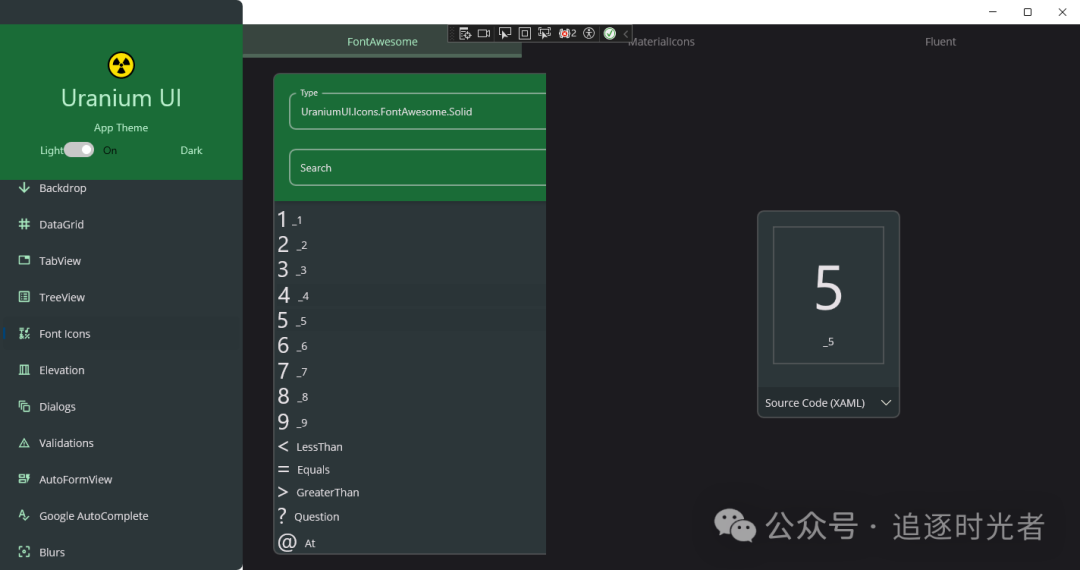Go to Validations in sidebar

[121, 443]
